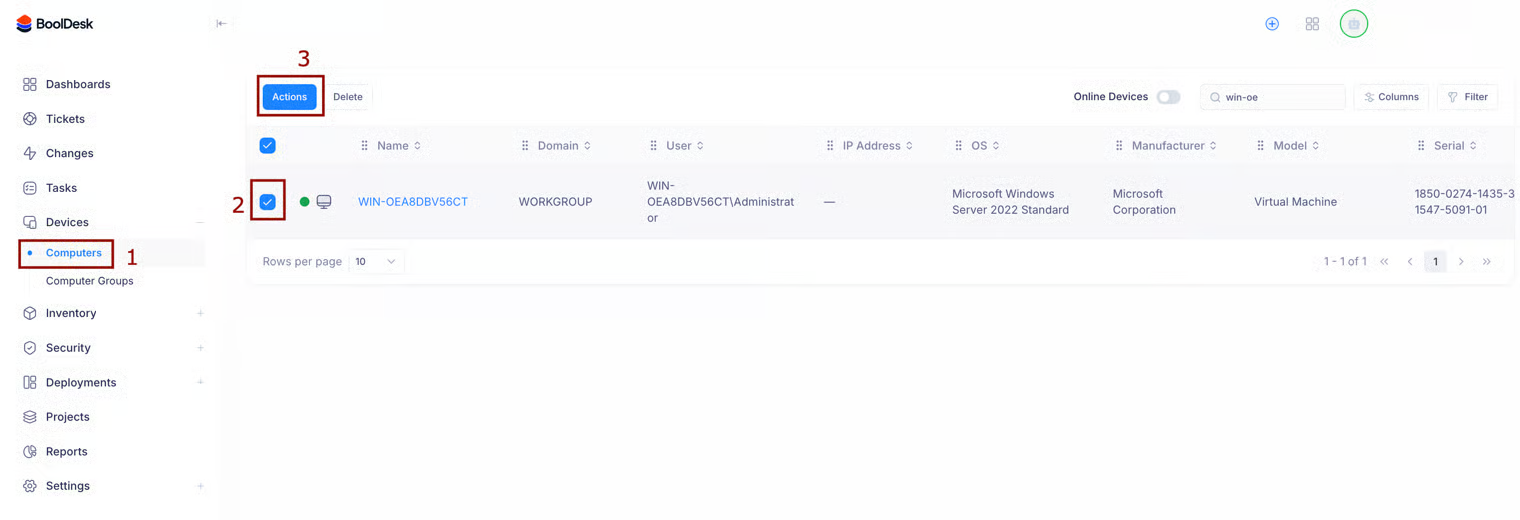
Task: Open the apps grid icon
Action: (x=1312, y=24)
